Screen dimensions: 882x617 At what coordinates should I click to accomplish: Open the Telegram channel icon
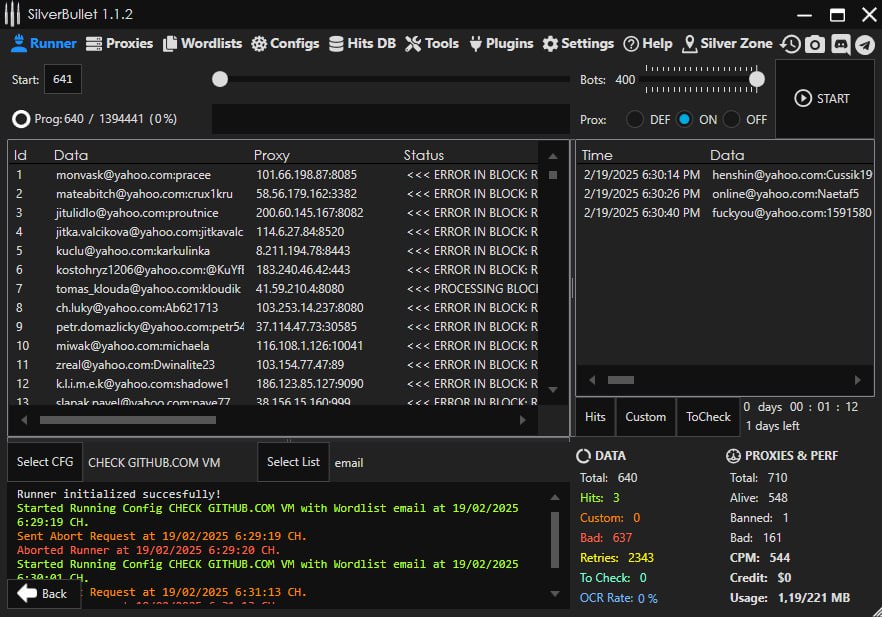[865, 44]
